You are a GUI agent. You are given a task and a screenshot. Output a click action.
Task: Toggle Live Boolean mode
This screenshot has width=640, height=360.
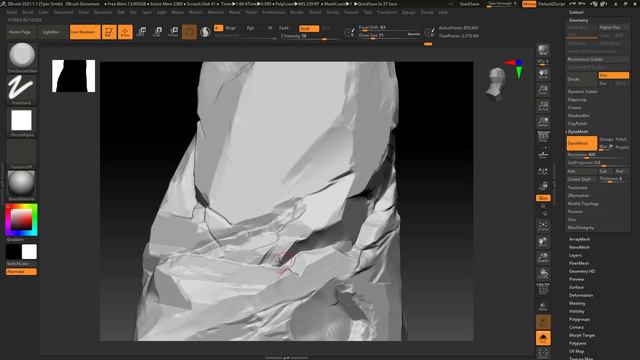point(85,32)
